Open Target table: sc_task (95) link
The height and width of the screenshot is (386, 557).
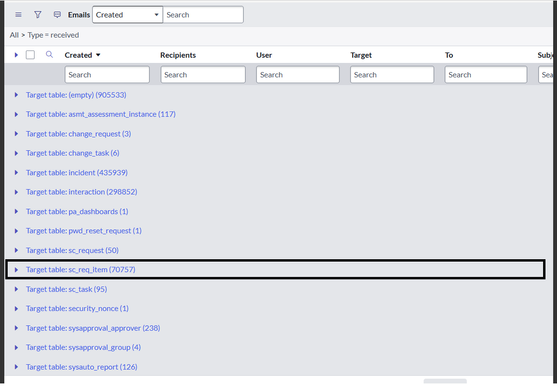tap(66, 289)
